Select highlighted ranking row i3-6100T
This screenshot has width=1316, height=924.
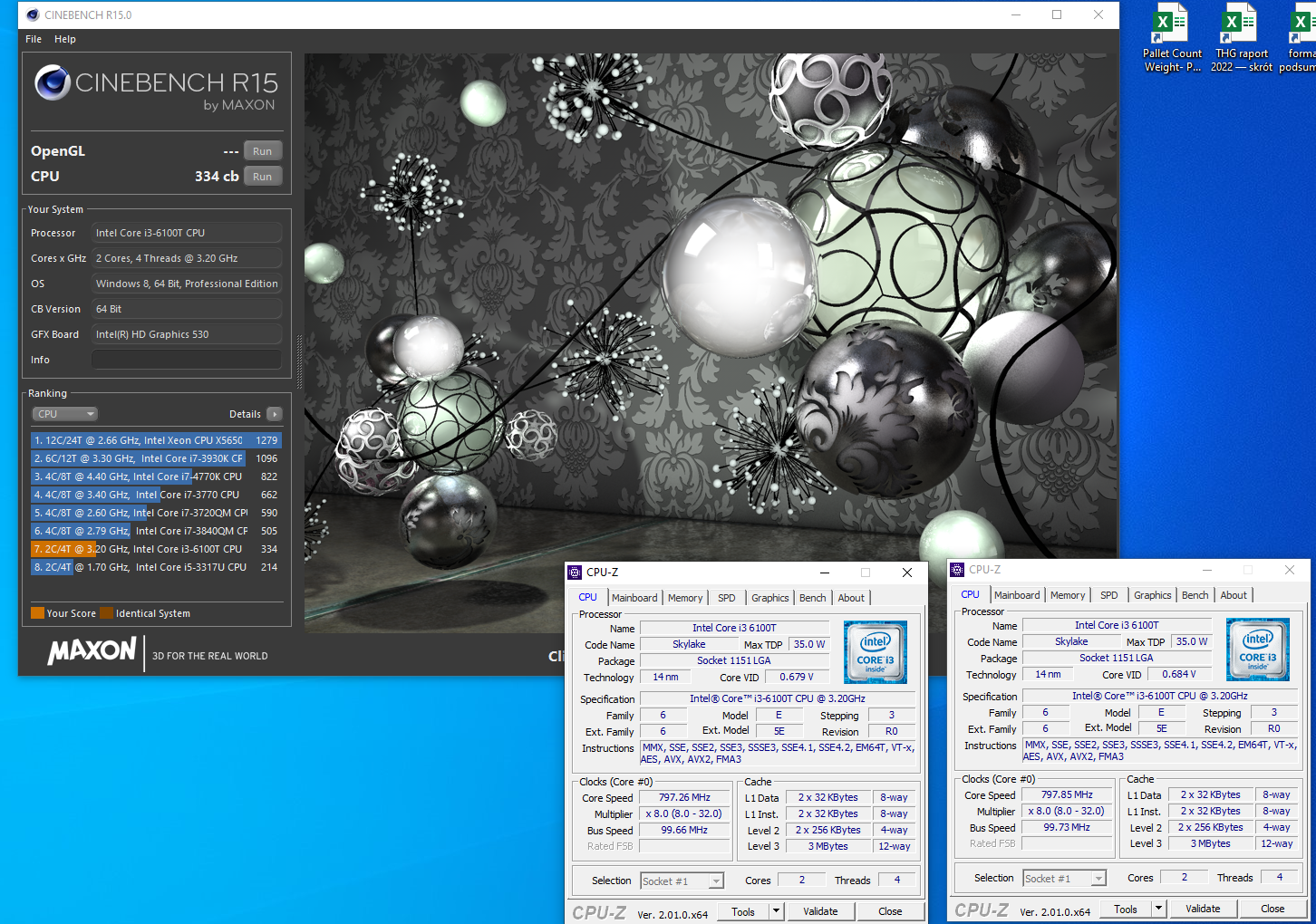tap(156, 549)
